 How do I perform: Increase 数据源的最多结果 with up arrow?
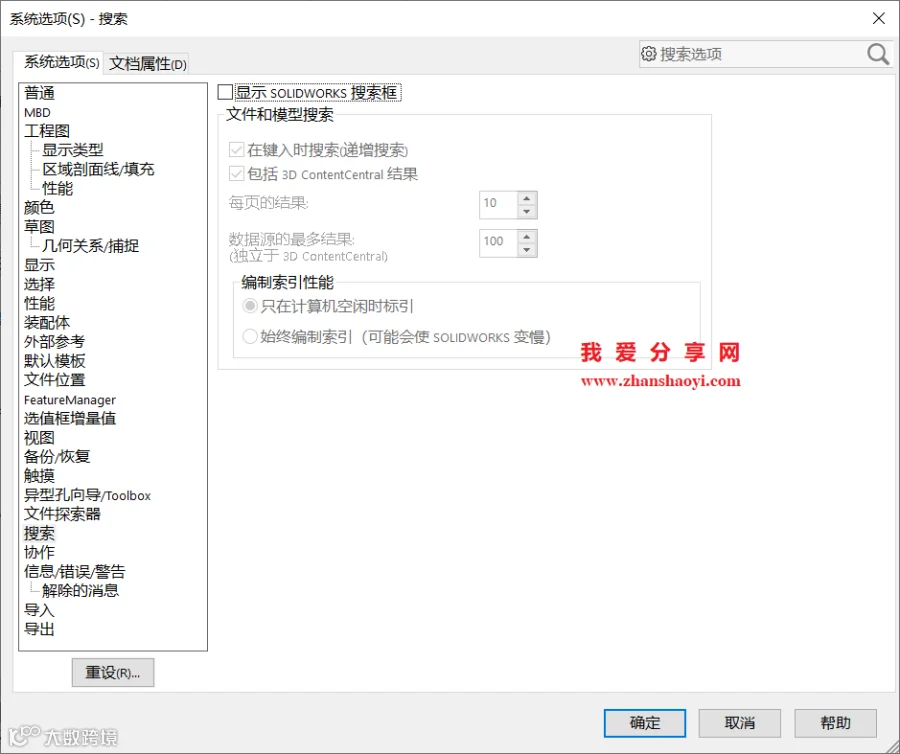pos(527,236)
